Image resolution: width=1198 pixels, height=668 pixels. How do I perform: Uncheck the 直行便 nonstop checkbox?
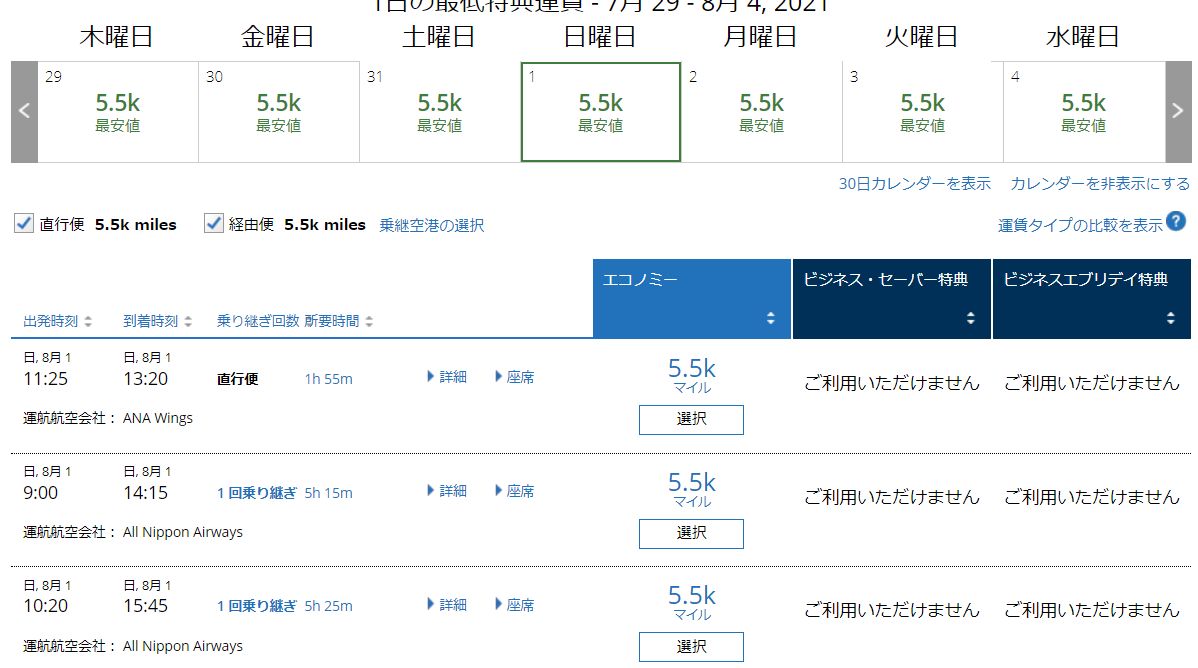click(x=24, y=223)
